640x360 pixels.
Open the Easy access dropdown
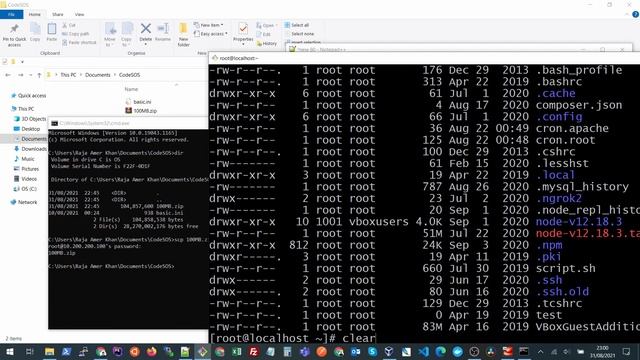coord(211,34)
